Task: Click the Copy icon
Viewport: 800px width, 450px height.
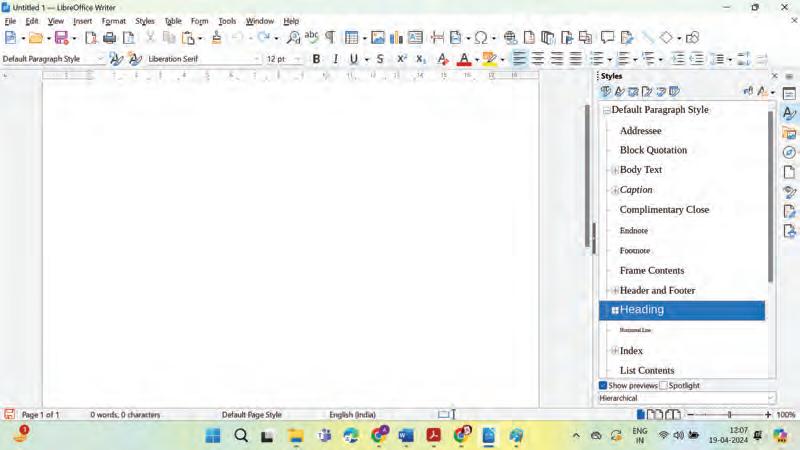Action: pos(169,38)
